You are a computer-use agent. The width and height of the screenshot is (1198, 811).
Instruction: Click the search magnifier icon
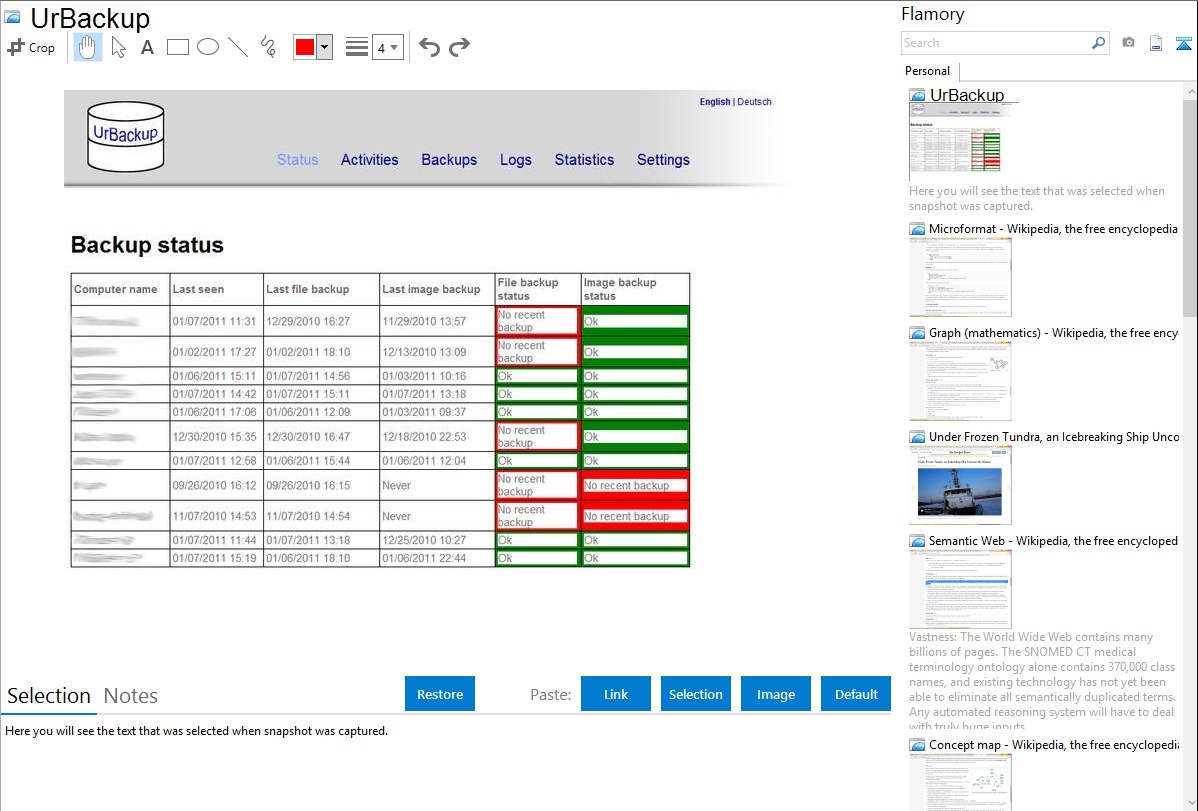click(1099, 43)
